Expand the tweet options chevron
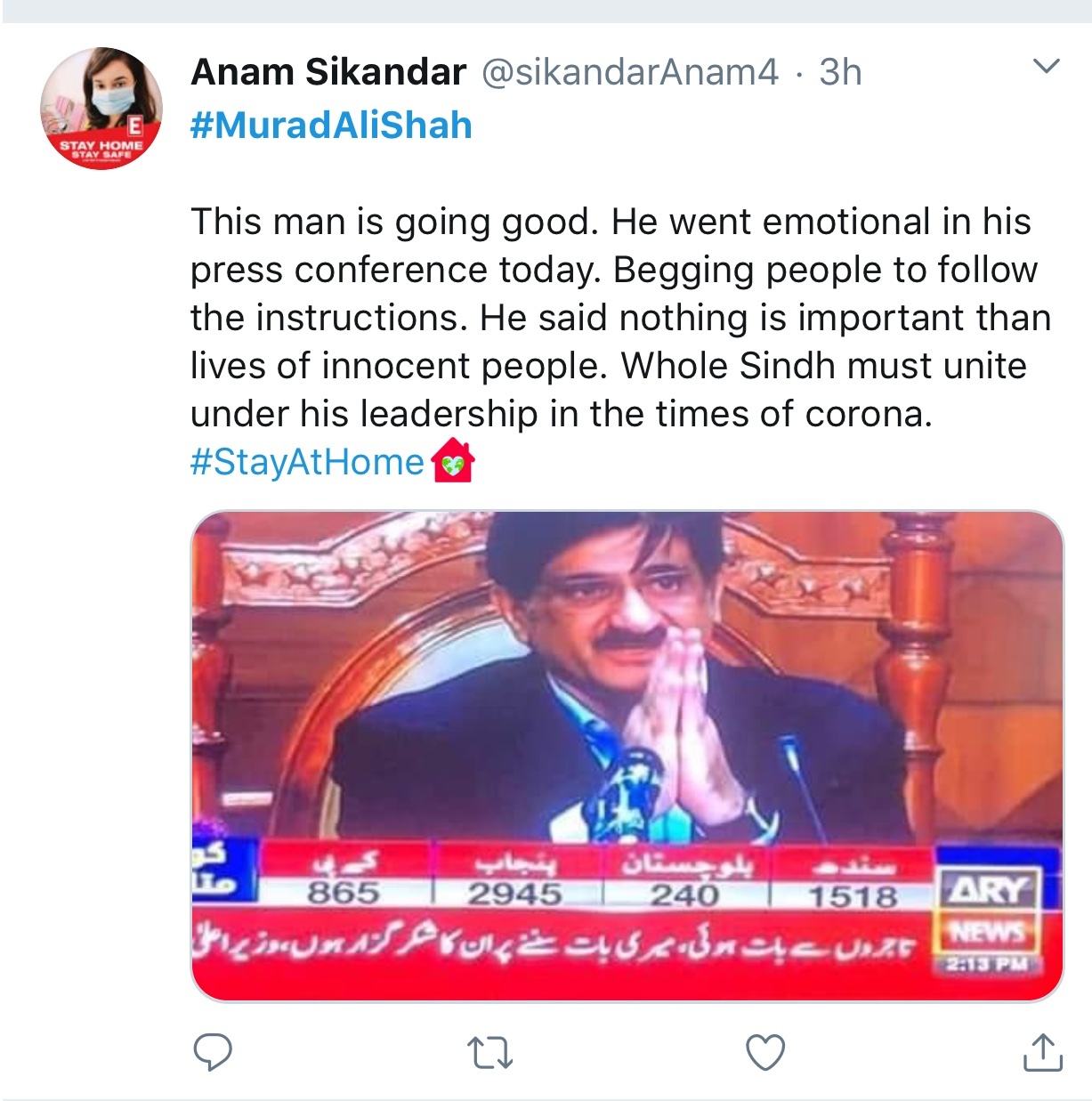The image size is (1092, 1101). tap(1046, 67)
